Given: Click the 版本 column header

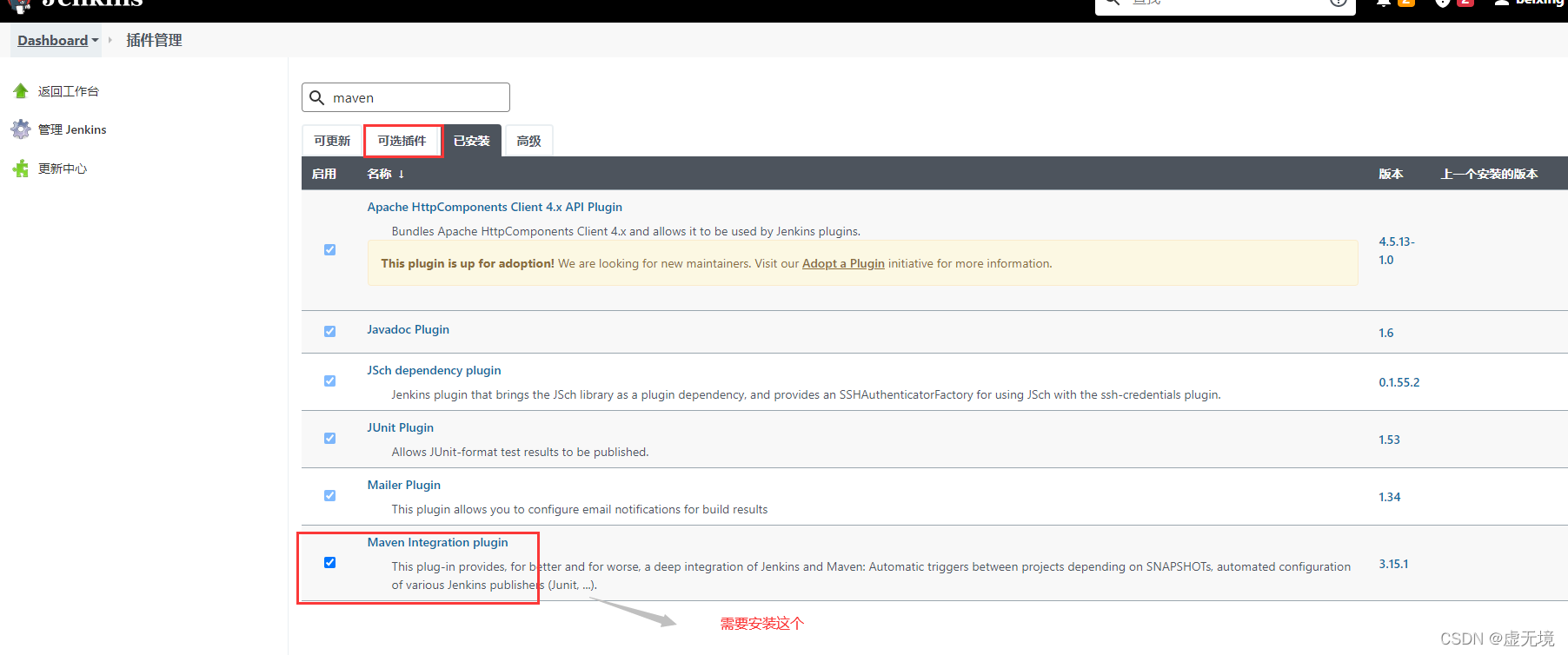Looking at the screenshot, I should coord(1391,174).
